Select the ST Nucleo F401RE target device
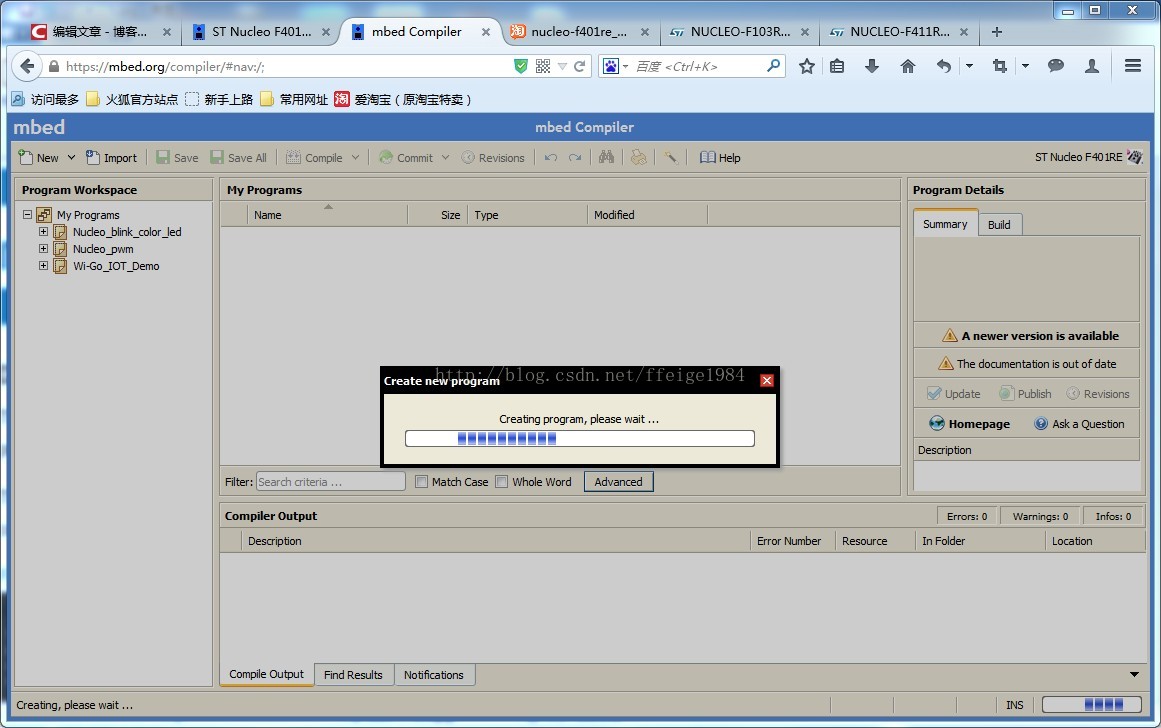Screen dimensions: 1161x728 [1088, 157]
